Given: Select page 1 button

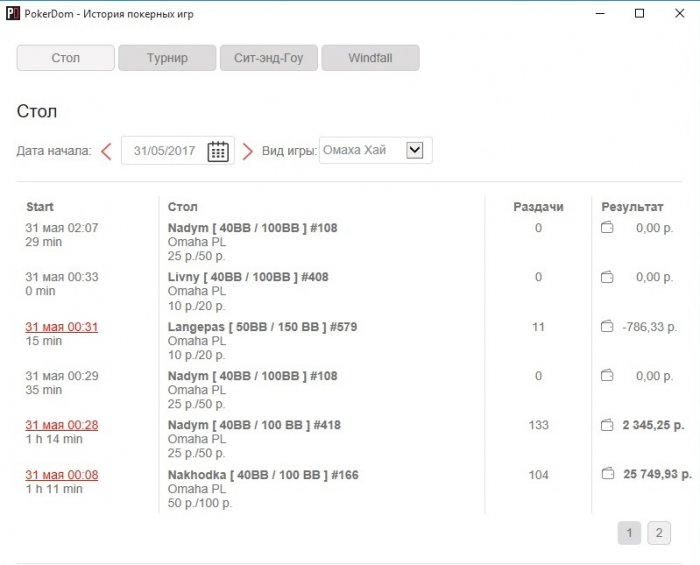Looking at the screenshot, I should click(629, 533).
